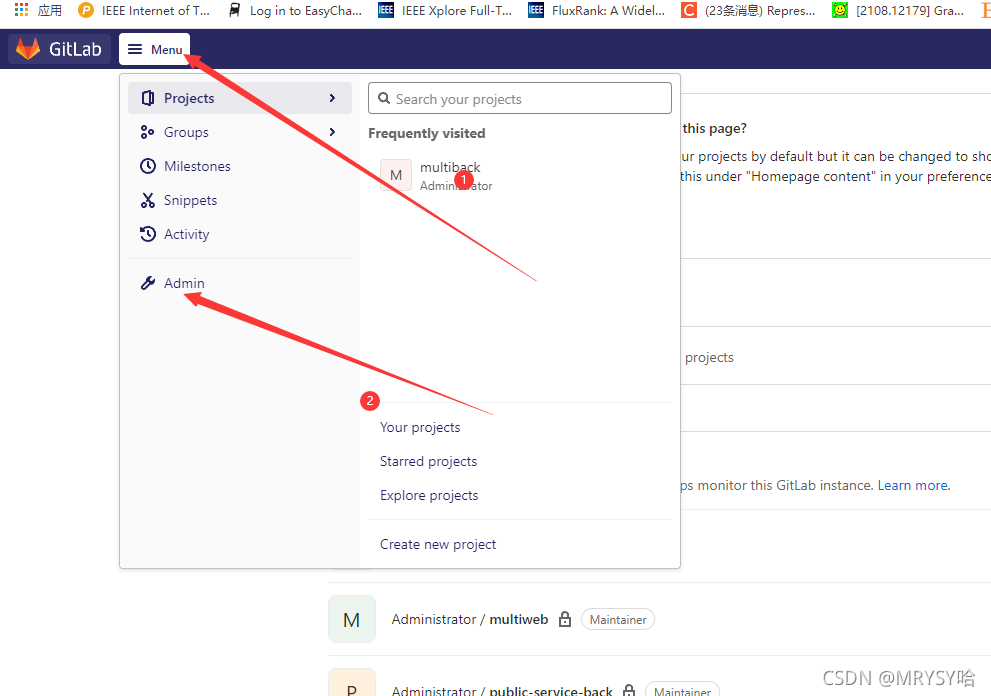Open the [2108.12179] Gra... bookmark
This screenshot has height=696, width=991.
[898, 10]
